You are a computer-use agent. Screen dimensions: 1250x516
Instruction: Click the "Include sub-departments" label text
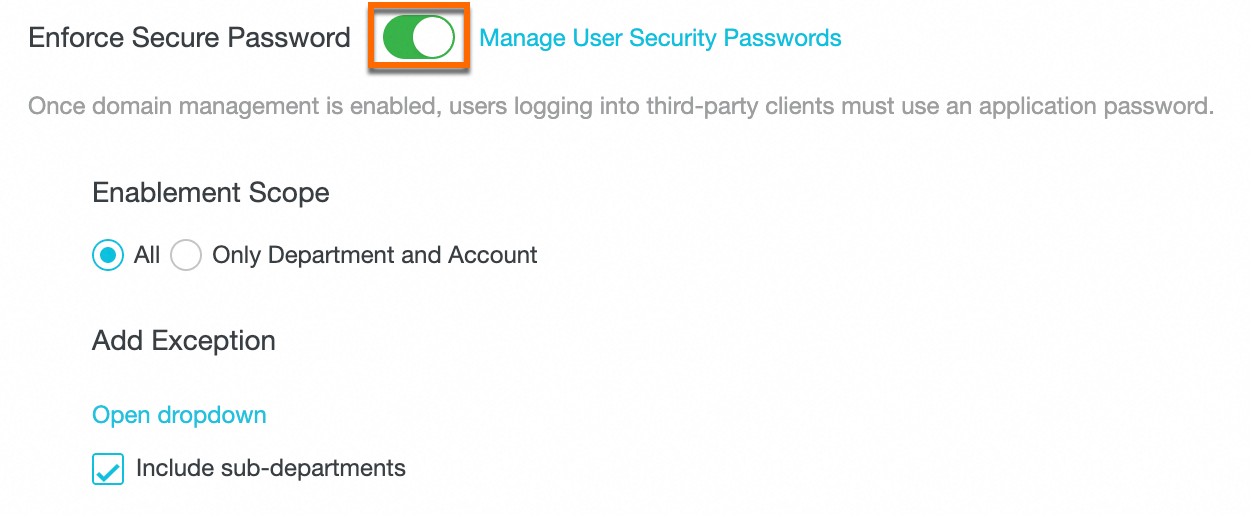271,467
